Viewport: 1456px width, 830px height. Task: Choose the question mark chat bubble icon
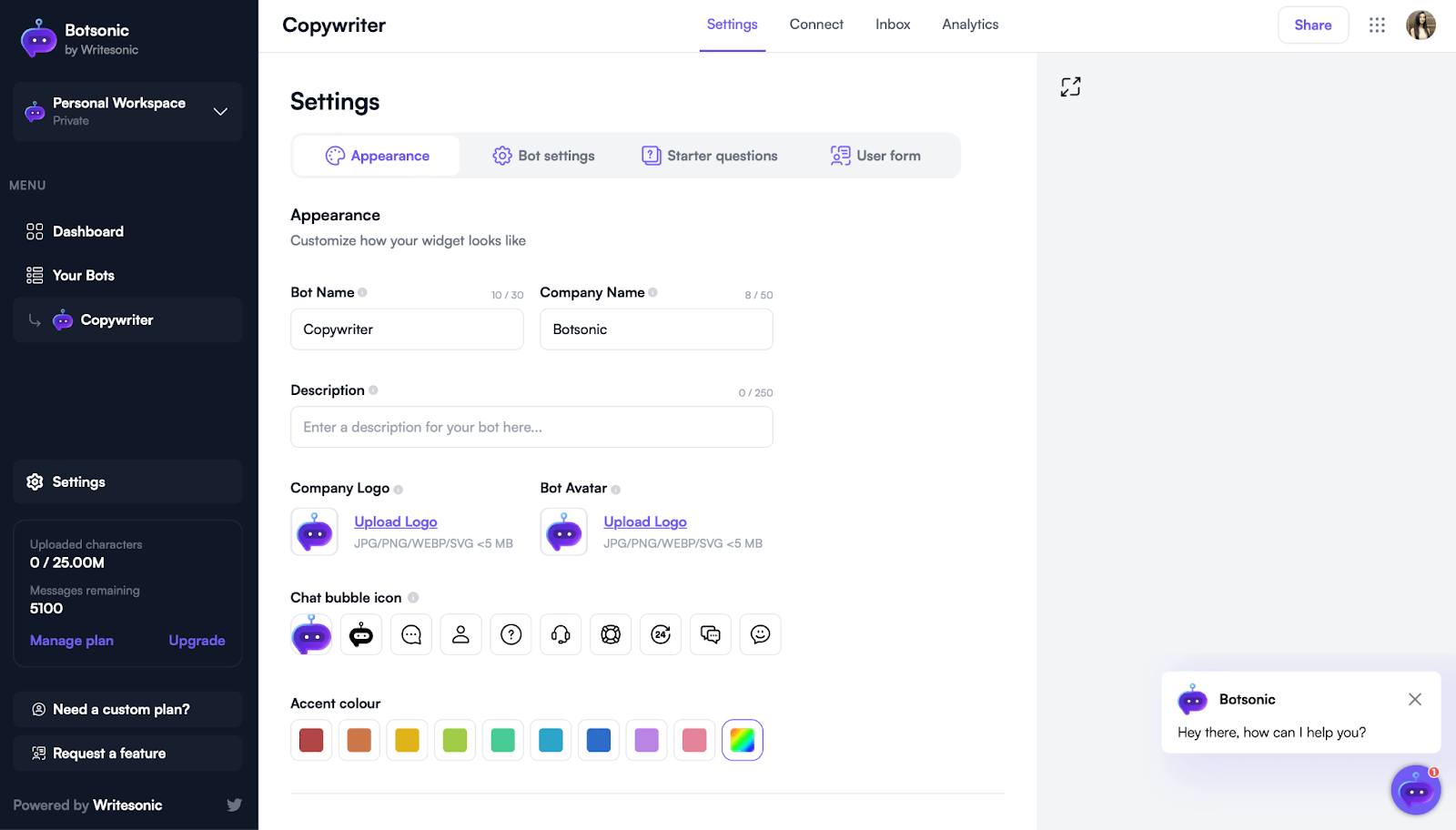point(511,634)
